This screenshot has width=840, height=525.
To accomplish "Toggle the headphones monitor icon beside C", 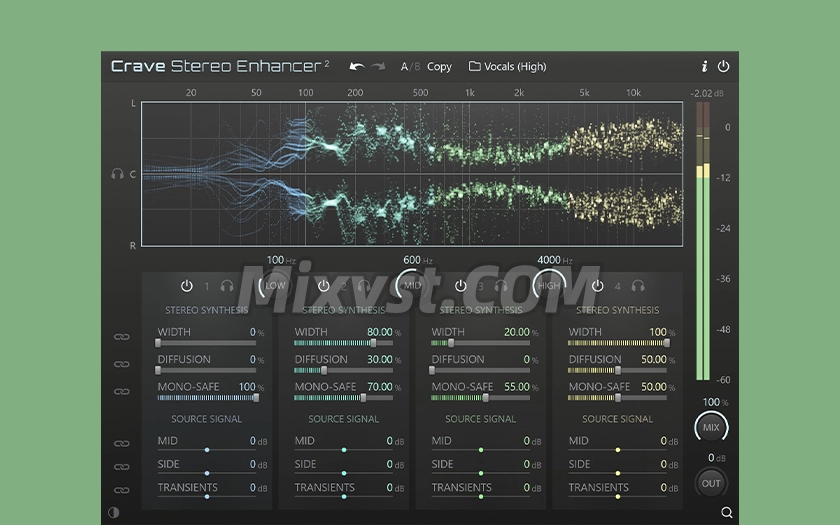I will pos(117,174).
